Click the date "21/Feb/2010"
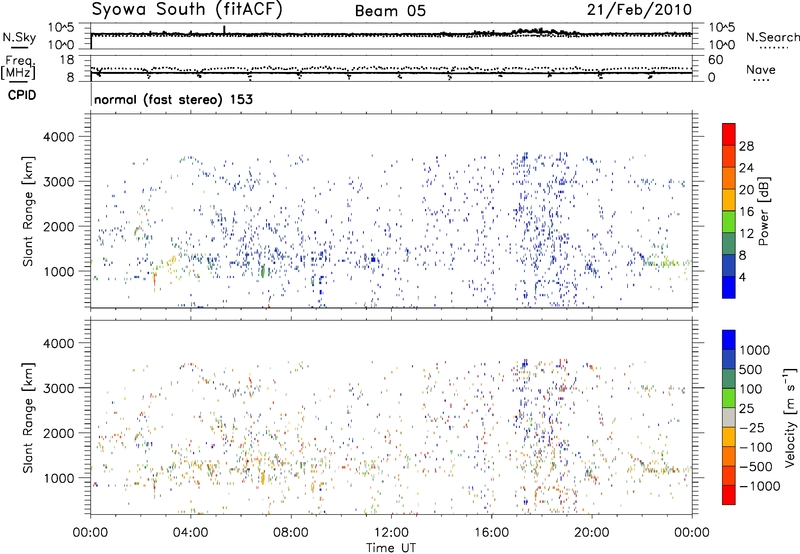Image resolution: width=800 pixels, height=554 pixels. pyautogui.click(x=639, y=9)
